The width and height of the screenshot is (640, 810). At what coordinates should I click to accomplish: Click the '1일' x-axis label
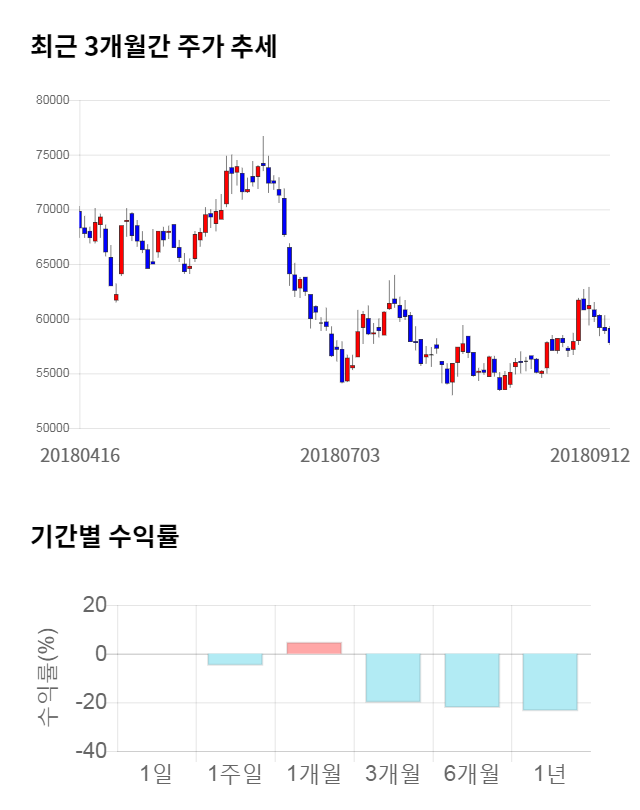(156, 773)
